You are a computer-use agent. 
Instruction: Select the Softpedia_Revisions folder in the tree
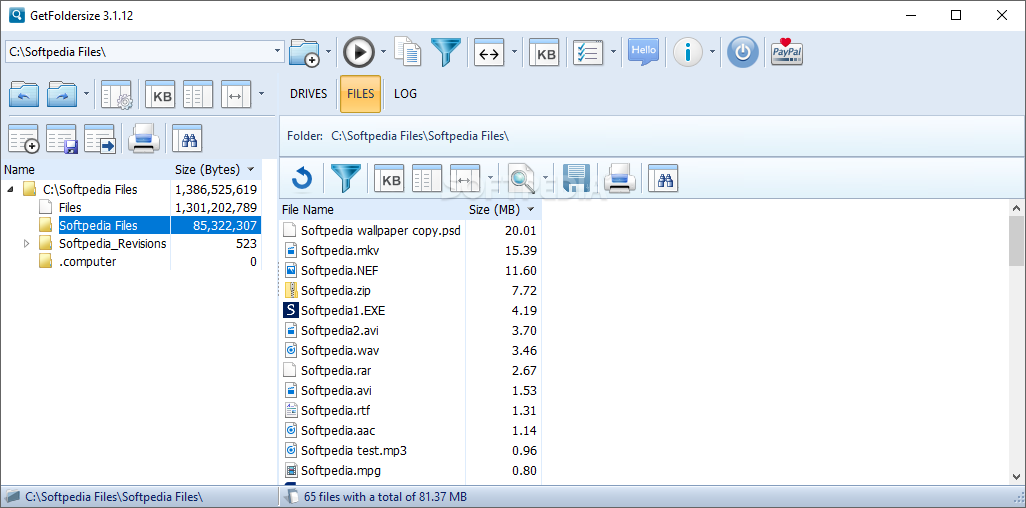pyautogui.click(x=113, y=244)
